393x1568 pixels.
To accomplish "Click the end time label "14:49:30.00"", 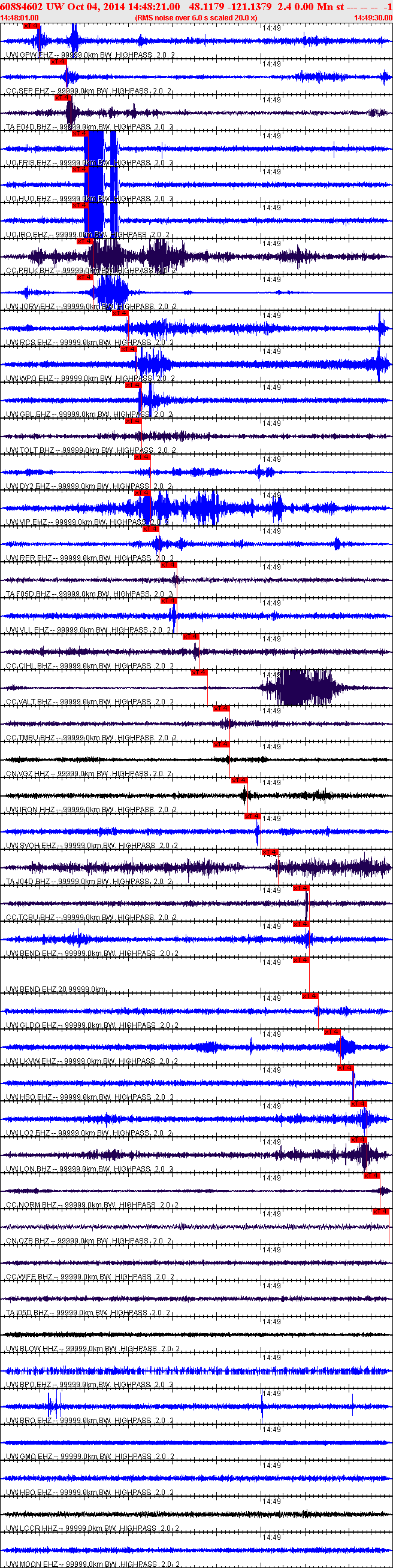I will (x=373, y=17).
